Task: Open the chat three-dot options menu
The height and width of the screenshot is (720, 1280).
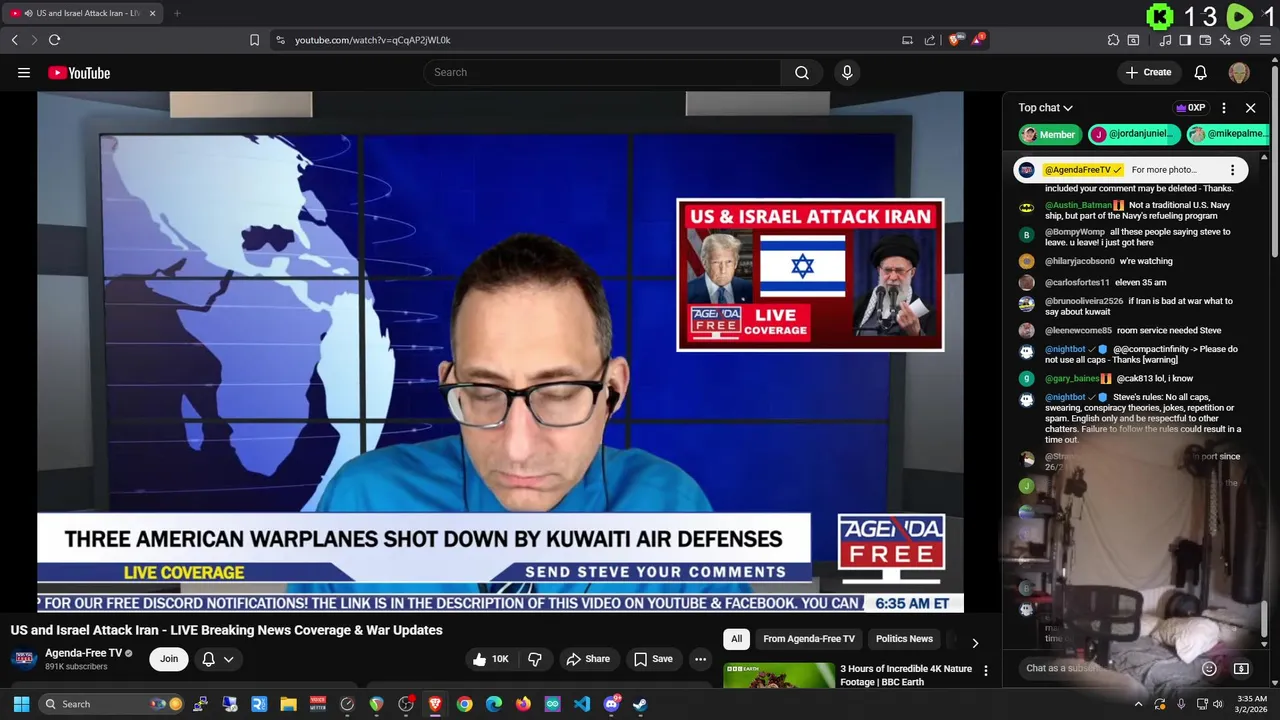Action: click(1224, 108)
